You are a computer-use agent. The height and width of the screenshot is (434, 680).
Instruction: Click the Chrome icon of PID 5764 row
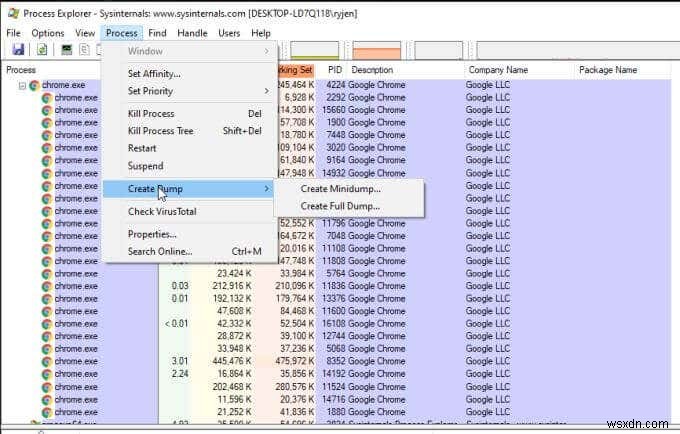coord(47,274)
